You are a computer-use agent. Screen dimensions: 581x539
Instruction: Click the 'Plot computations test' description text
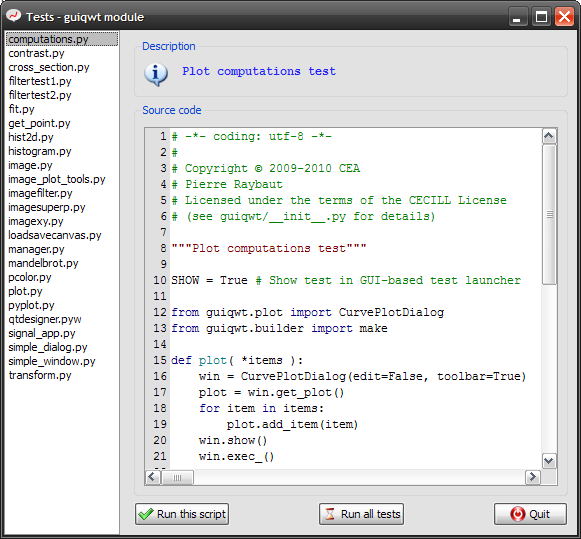[259, 71]
